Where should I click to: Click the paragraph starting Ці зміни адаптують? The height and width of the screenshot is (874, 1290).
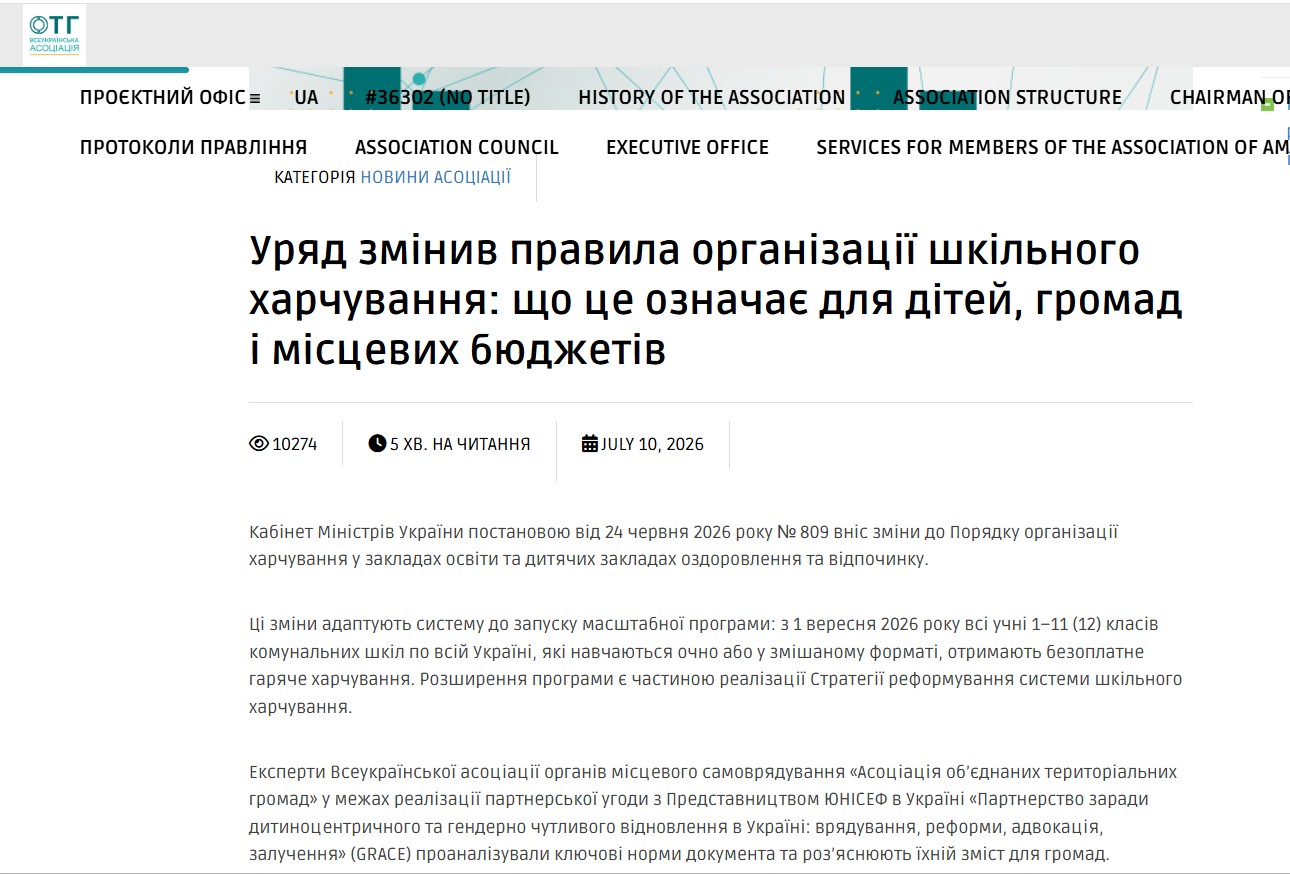tap(716, 666)
